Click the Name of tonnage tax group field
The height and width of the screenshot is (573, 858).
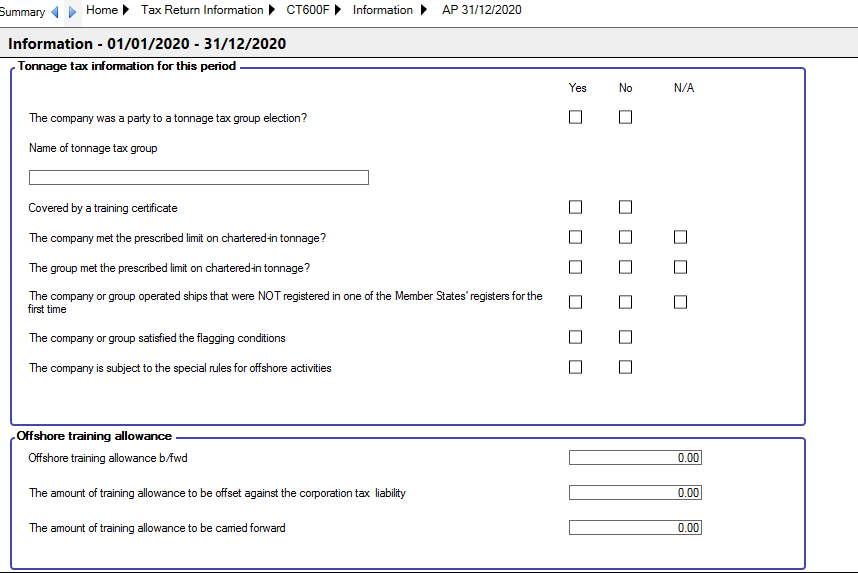pyautogui.click(x=199, y=177)
